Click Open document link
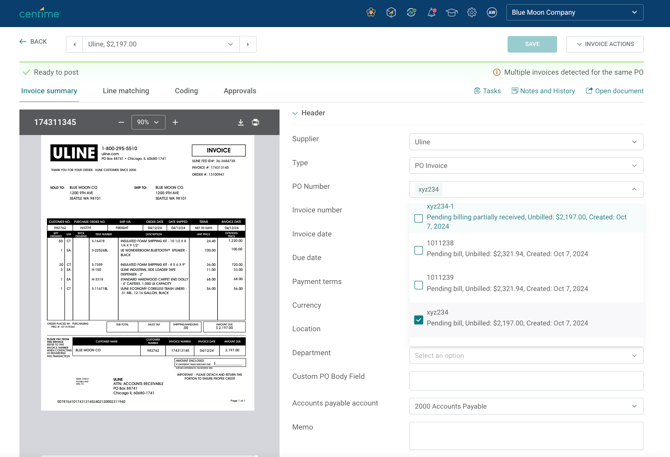Screen dimensions: 670x457 (614, 91)
